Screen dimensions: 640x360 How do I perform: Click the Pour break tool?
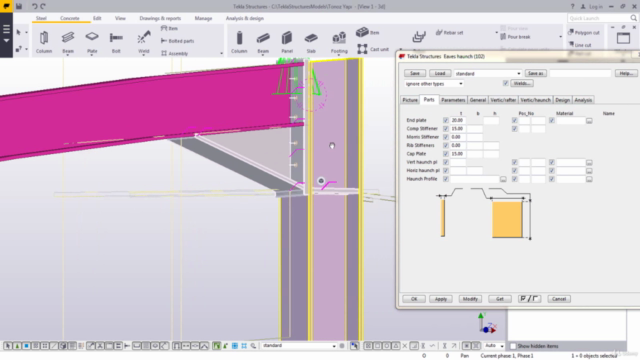tap(515, 37)
